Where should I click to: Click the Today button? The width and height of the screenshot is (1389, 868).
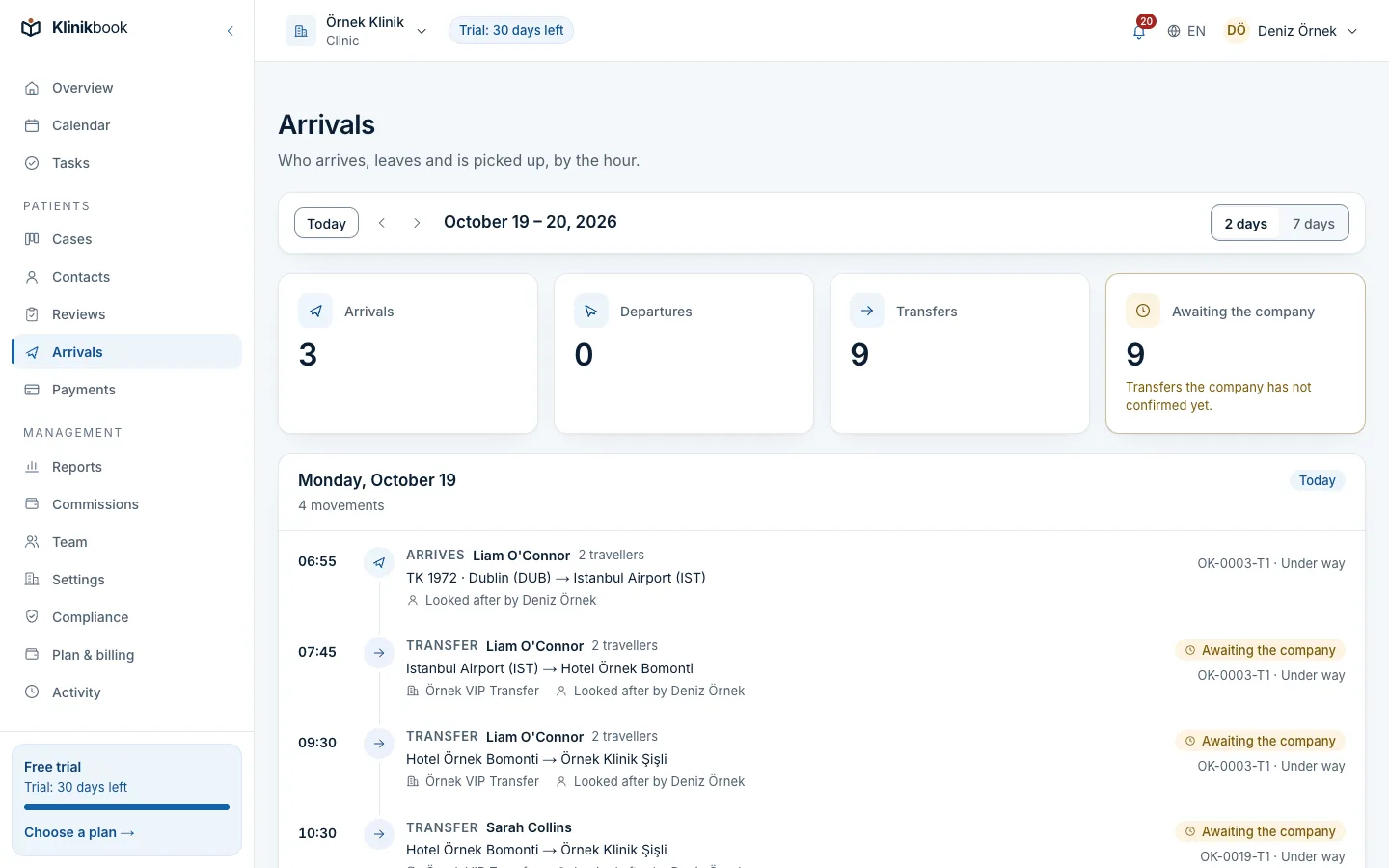[x=326, y=223]
